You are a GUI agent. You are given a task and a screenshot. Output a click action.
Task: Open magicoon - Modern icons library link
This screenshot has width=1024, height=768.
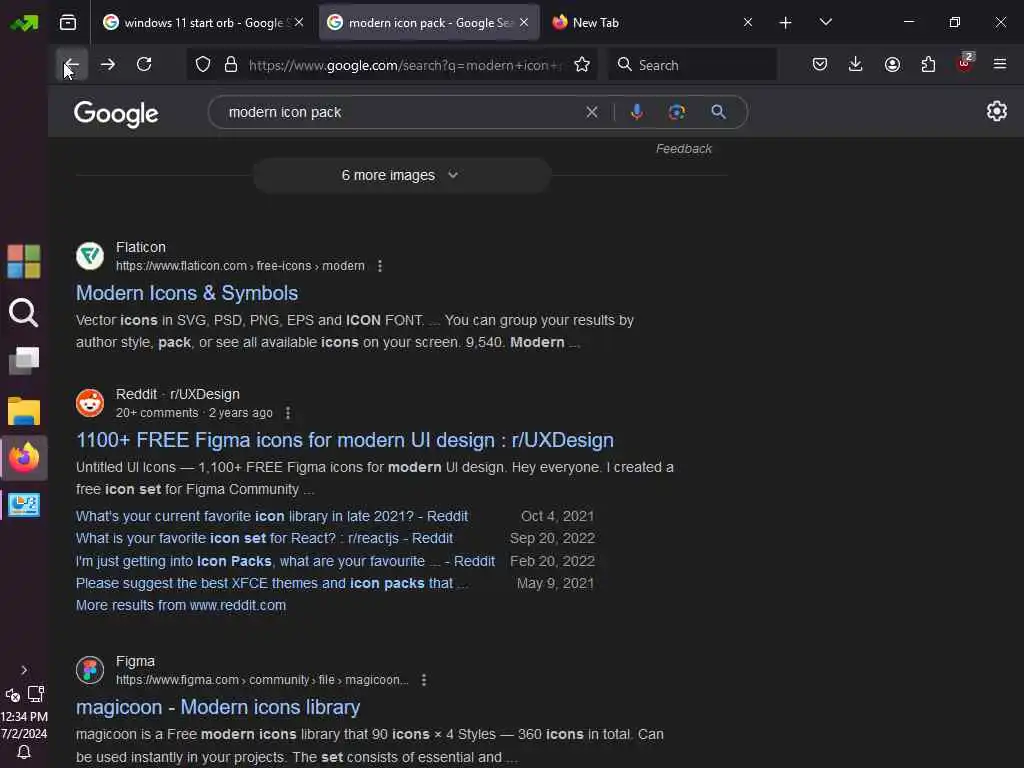217,707
